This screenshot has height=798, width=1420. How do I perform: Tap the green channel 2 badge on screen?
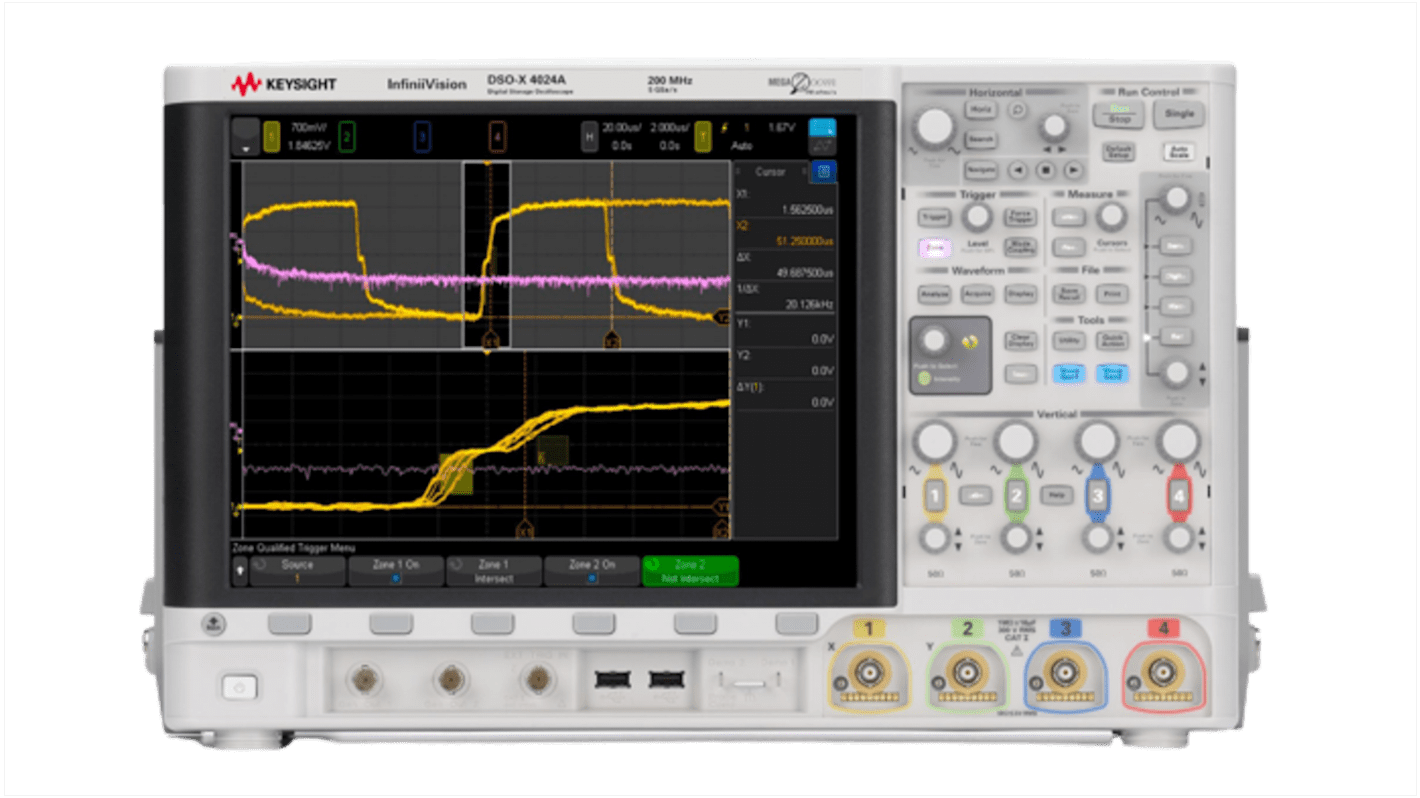[347, 137]
